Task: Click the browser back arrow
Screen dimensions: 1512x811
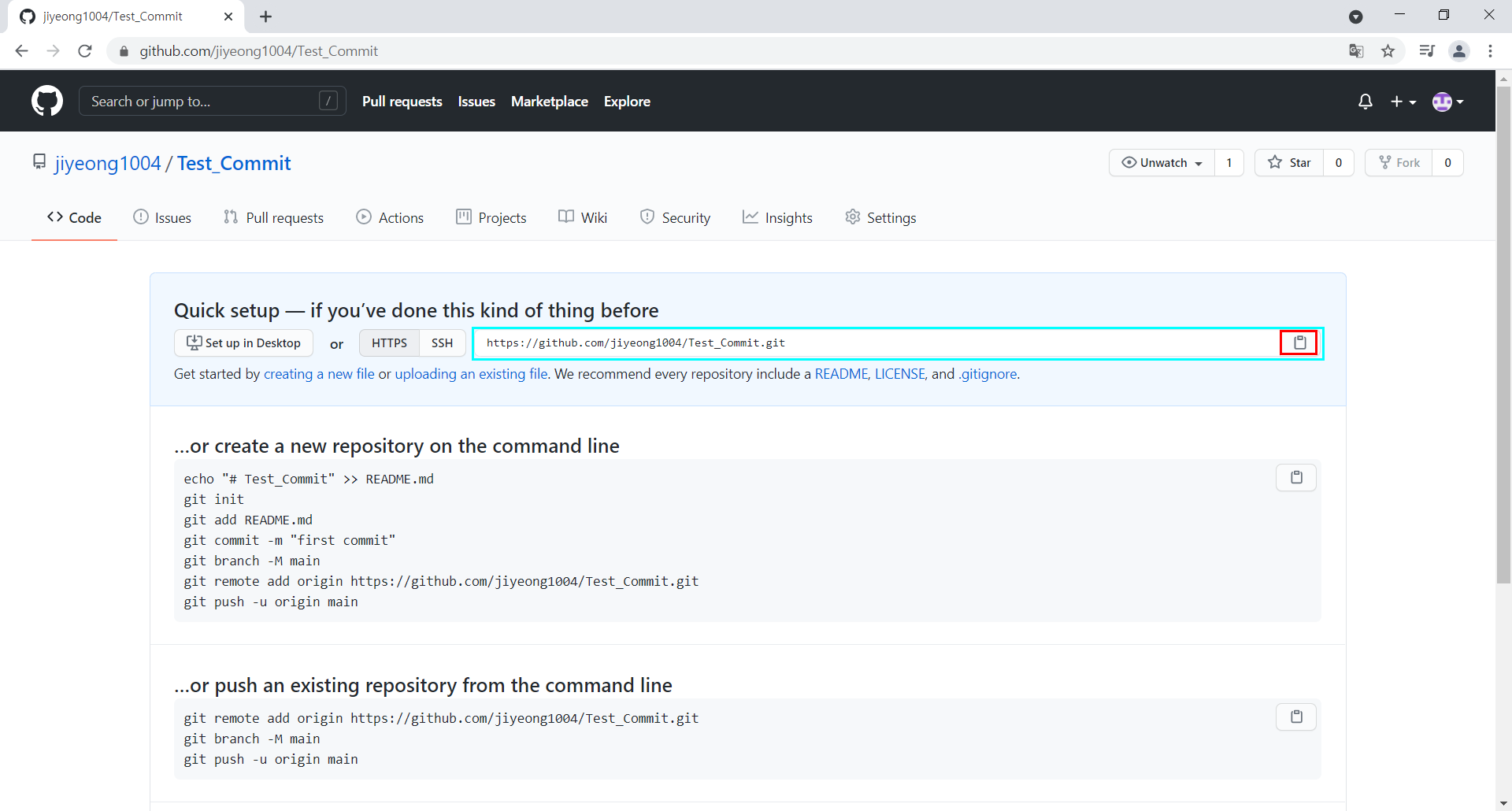Action: [21, 51]
